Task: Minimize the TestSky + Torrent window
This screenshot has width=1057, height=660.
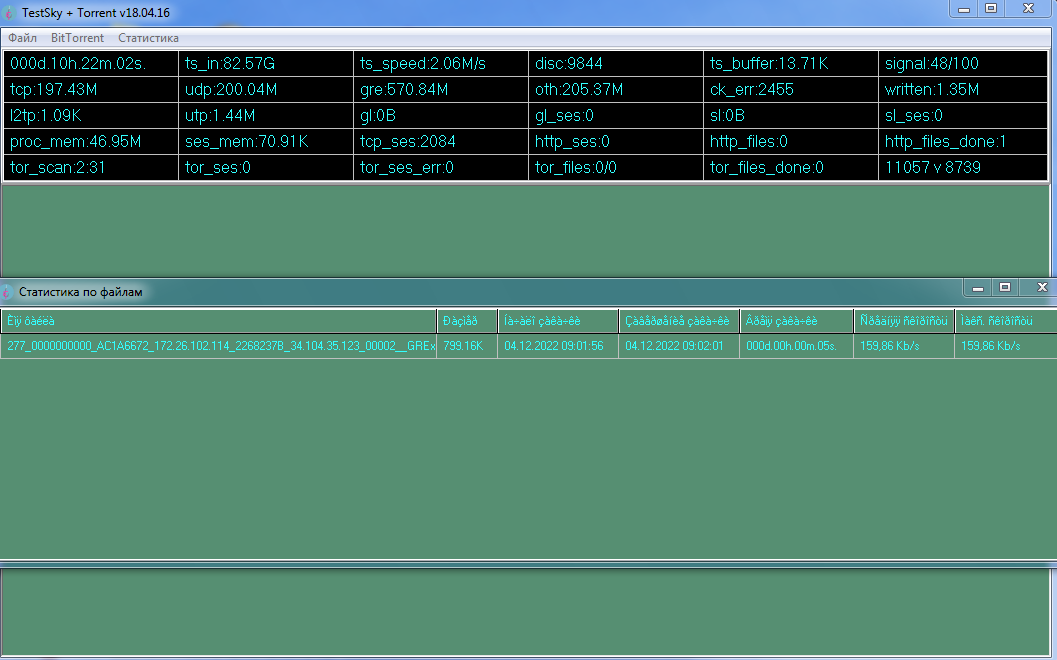Action: point(965,8)
